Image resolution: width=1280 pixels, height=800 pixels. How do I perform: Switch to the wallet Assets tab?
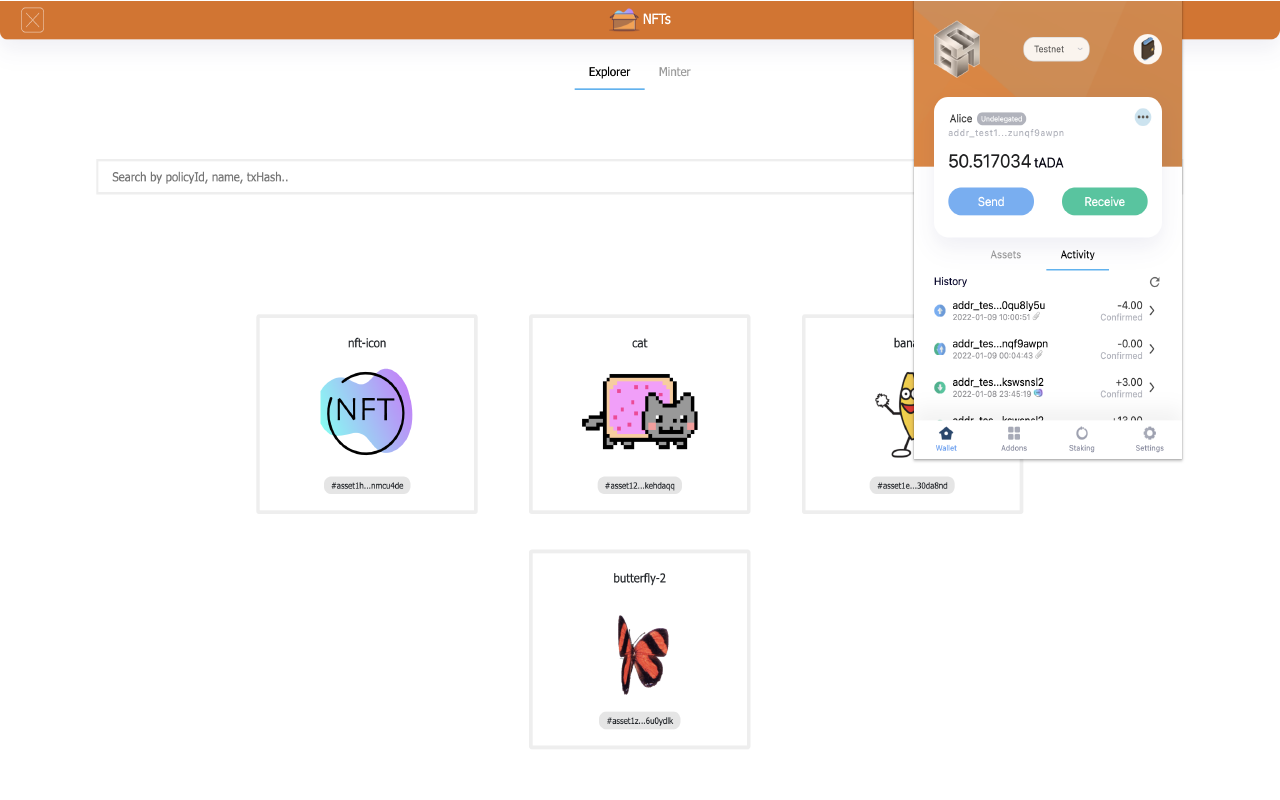point(1006,255)
